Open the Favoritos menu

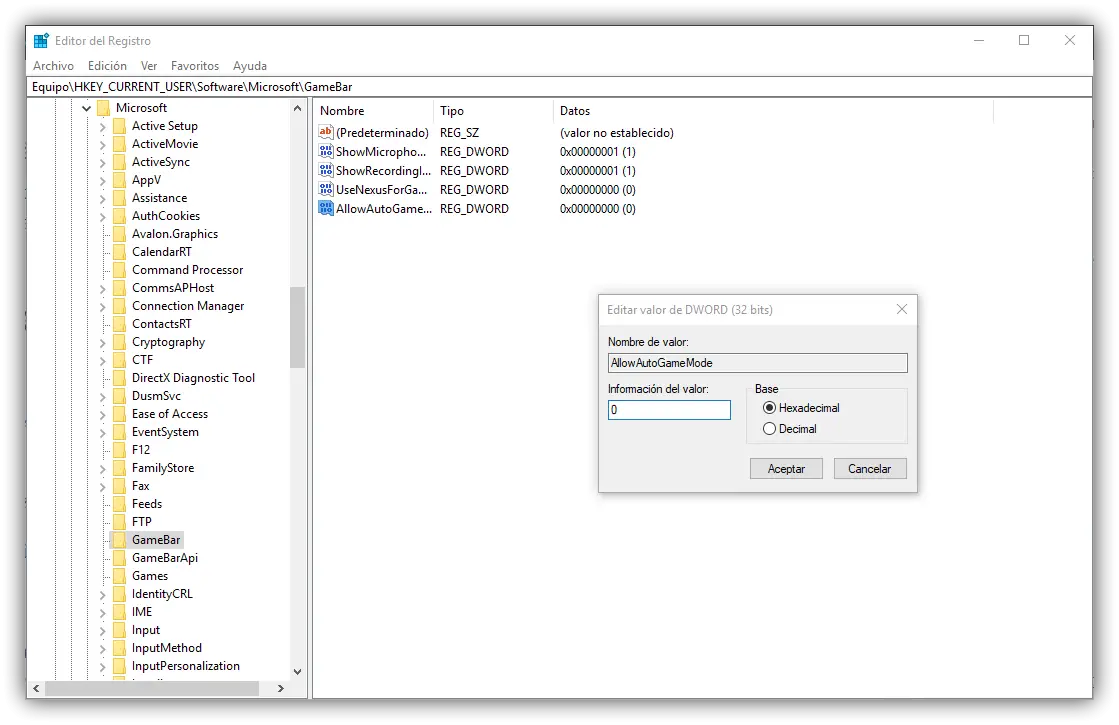click(x=195, y=66)
